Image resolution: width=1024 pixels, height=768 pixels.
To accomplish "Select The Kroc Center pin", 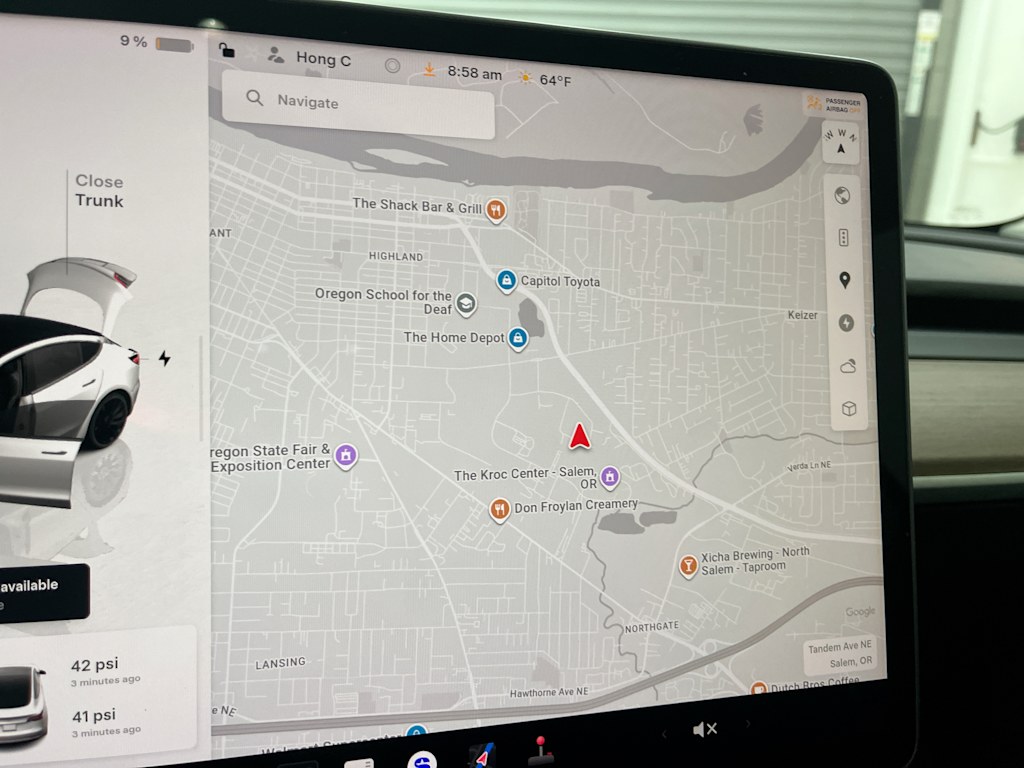I will point(609,477).
